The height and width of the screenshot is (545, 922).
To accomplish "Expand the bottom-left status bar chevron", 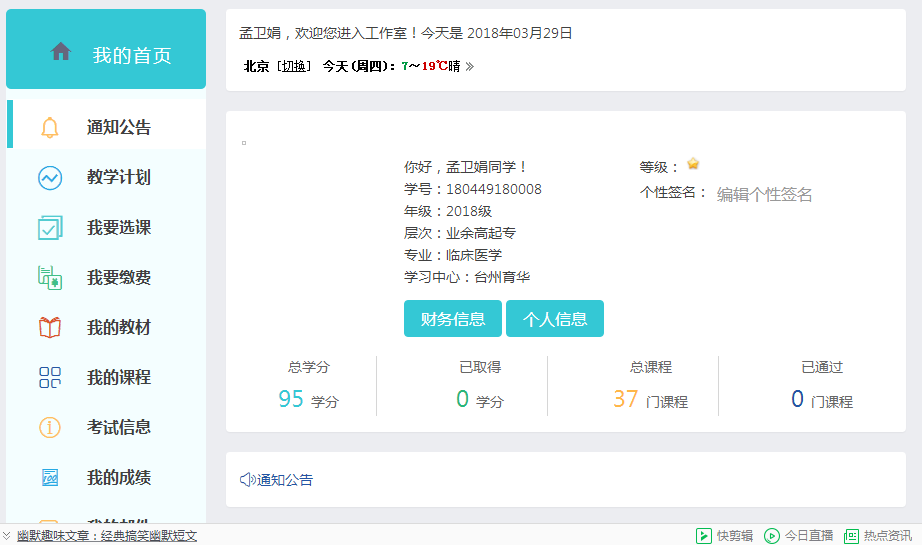I will (7, 536).
